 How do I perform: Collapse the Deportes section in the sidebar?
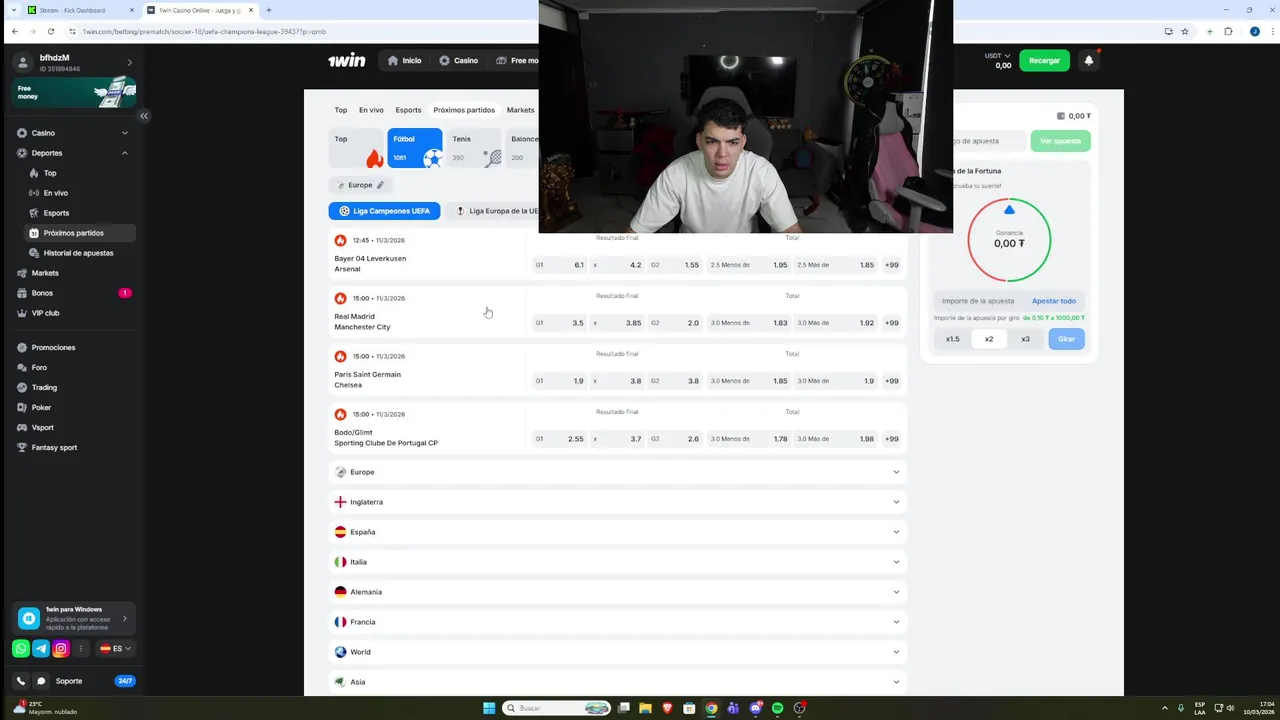point(75,153)
